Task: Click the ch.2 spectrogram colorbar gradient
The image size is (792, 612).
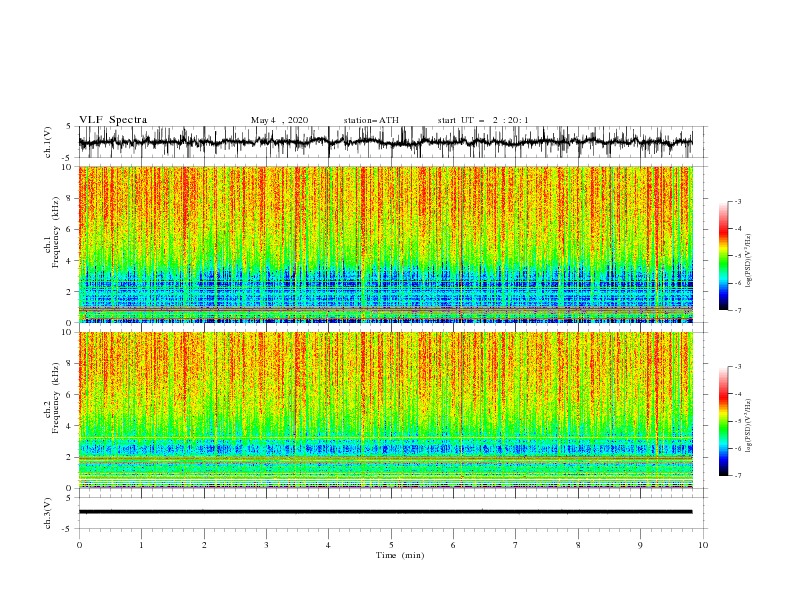Action: [723, 421]
